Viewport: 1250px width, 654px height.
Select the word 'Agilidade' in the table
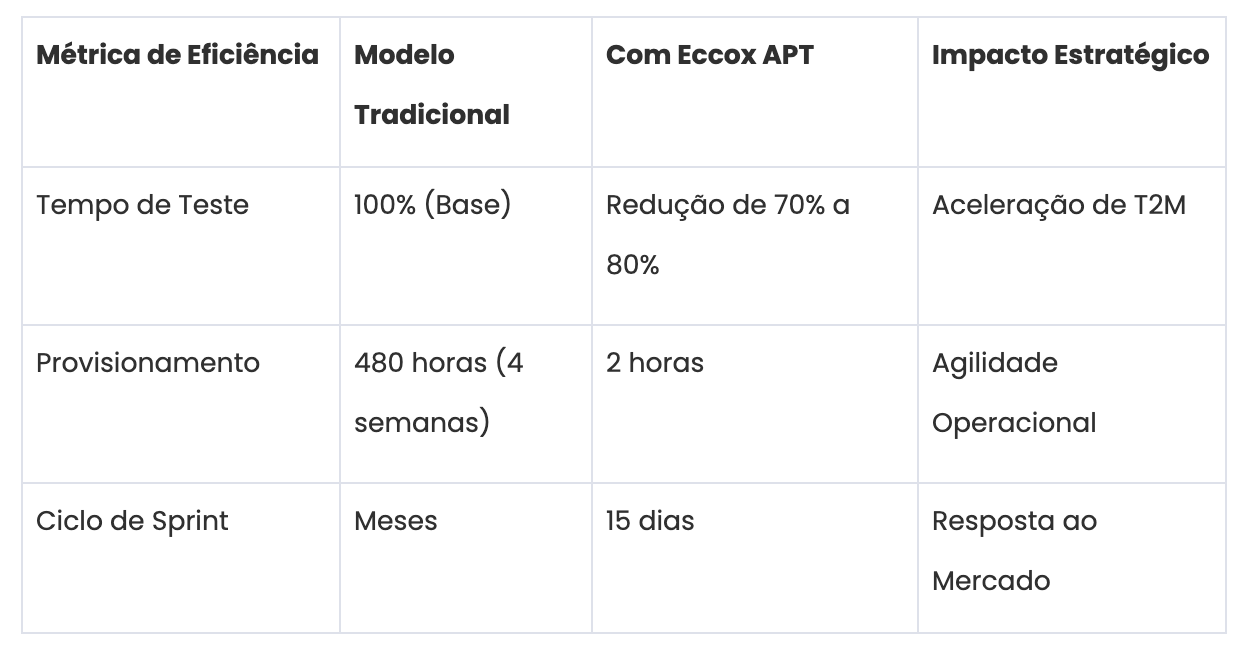(994, 363)
